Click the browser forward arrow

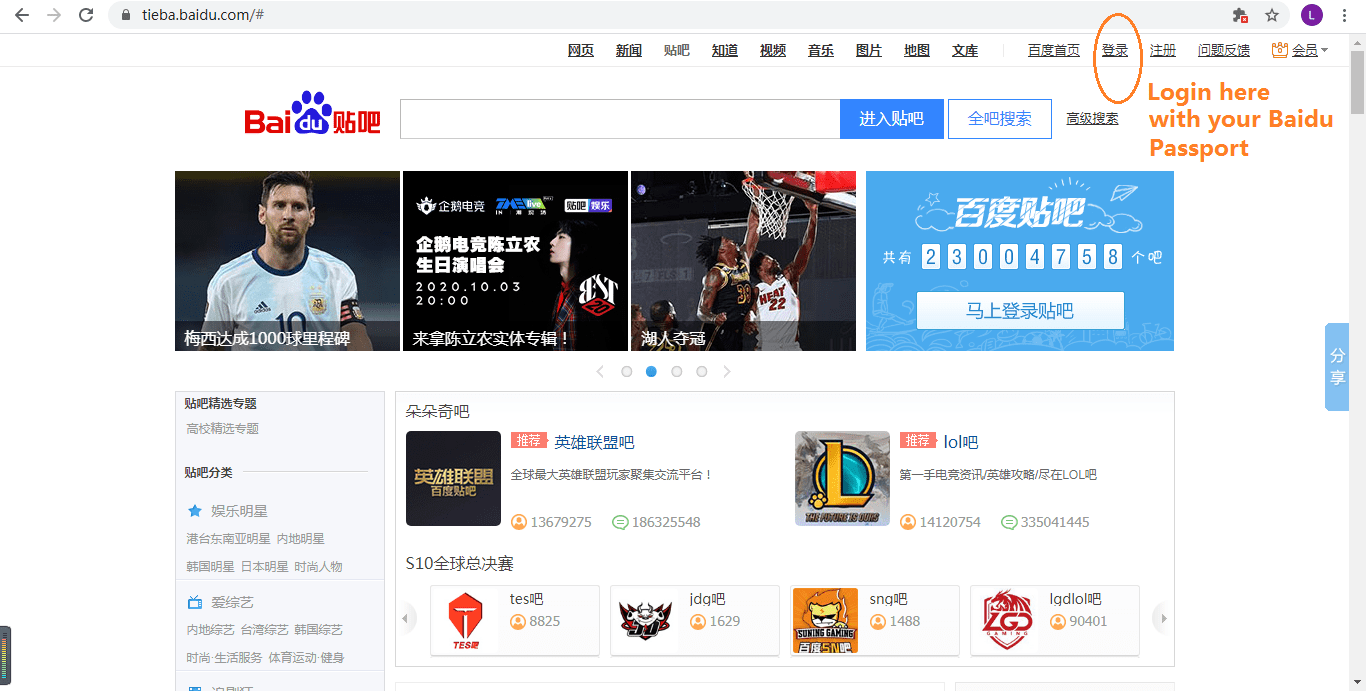pos(54,15)
